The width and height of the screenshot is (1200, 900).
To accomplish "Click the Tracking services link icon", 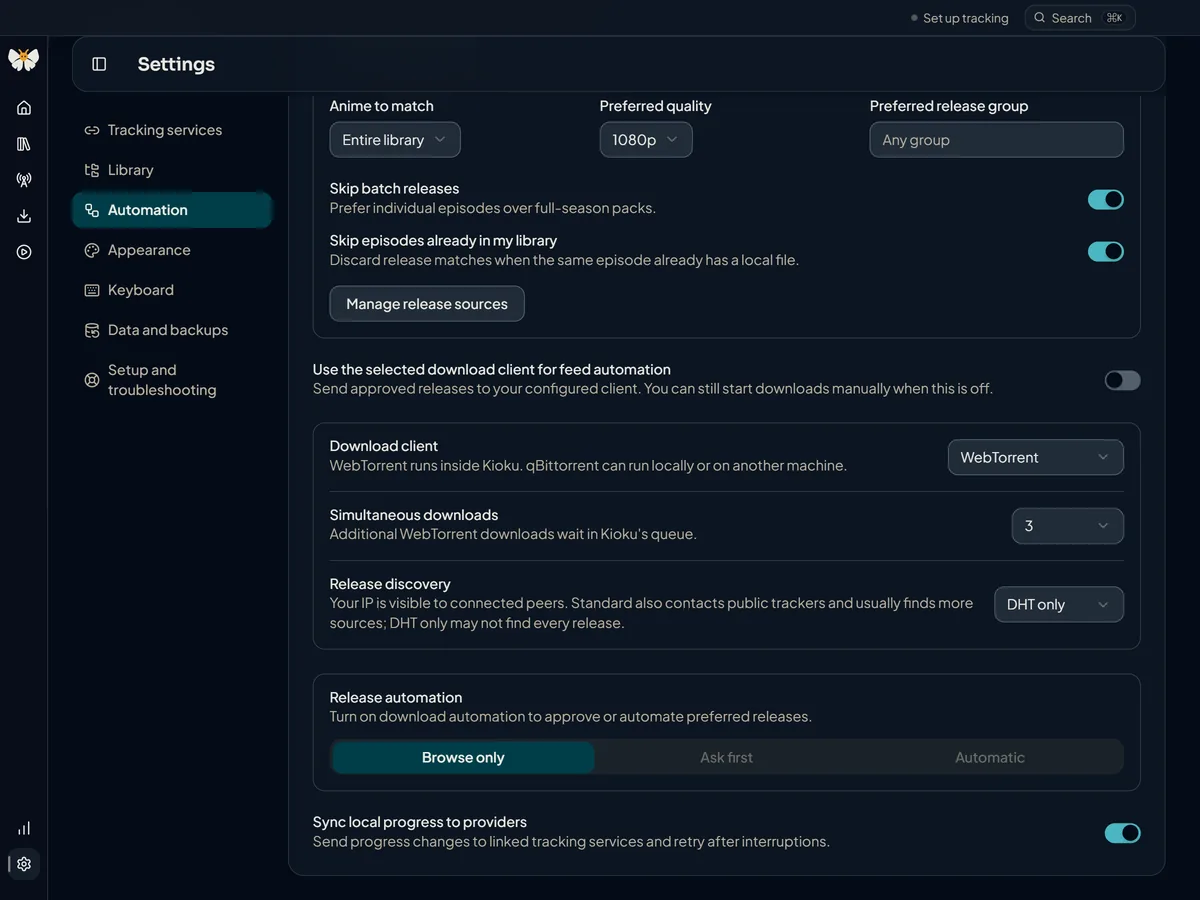I will point(92,130).
